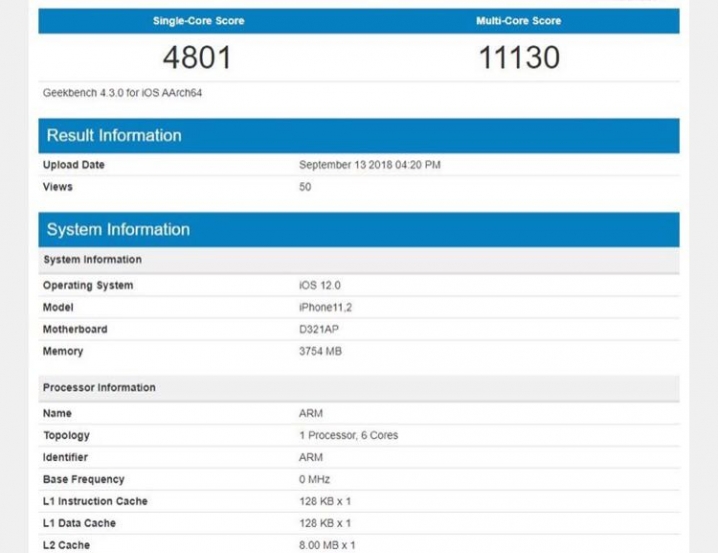Select the D321AP motherboard value
This screenshot has height=553, width=720.
319,329
